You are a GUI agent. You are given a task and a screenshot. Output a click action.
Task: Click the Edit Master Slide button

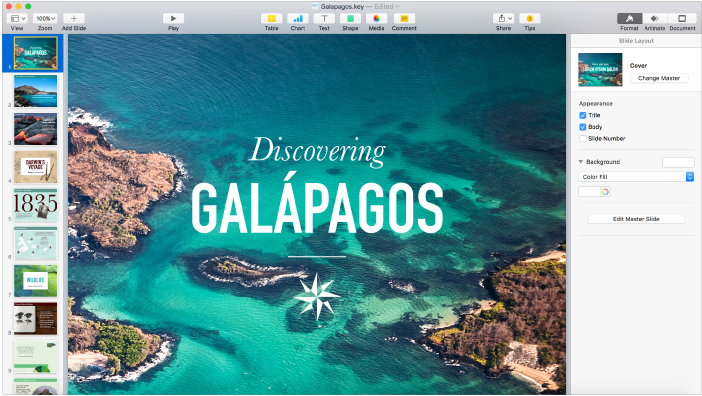click(x=636, y=219)
